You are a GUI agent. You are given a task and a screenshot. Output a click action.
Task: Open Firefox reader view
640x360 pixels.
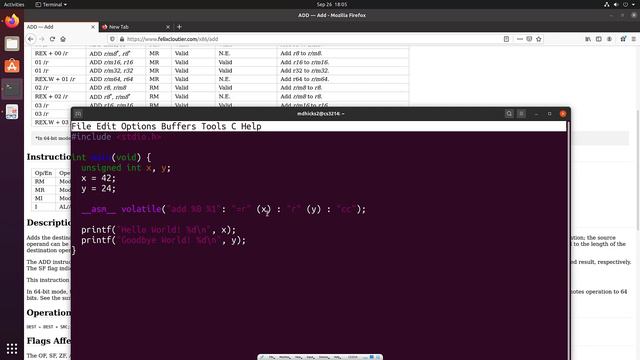(506, 39)
